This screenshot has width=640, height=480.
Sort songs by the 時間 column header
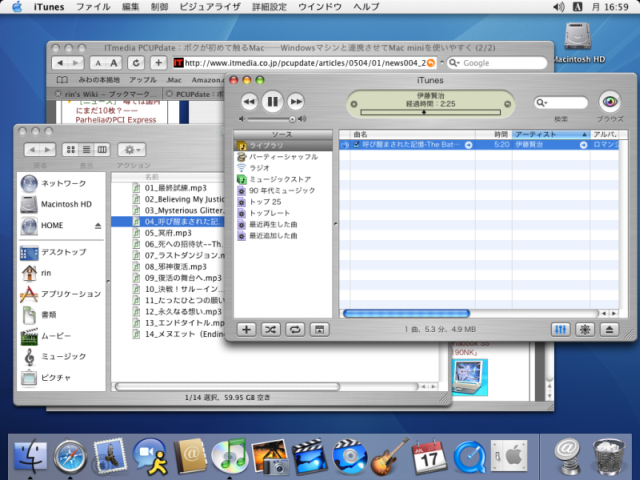493,134
